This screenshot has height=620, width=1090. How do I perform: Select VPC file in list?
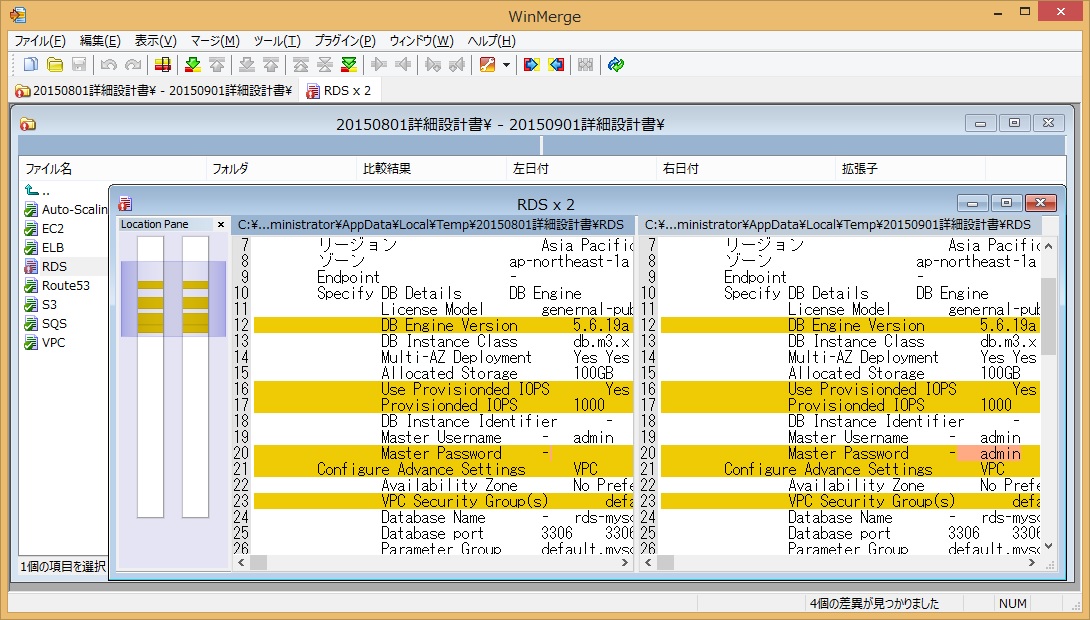[x=45, y=343]
